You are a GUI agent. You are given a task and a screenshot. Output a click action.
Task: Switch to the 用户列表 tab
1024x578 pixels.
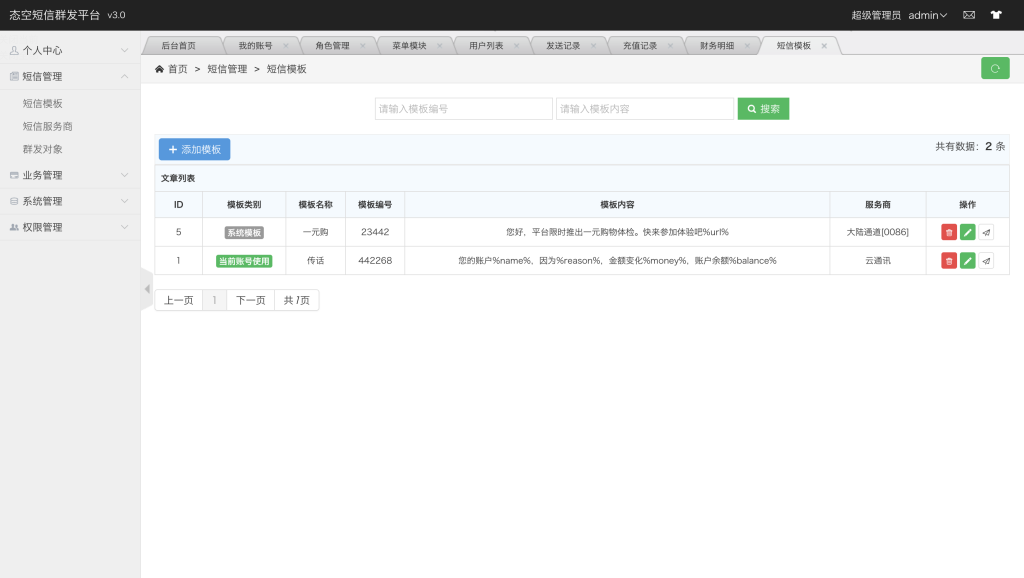[488, 44]
